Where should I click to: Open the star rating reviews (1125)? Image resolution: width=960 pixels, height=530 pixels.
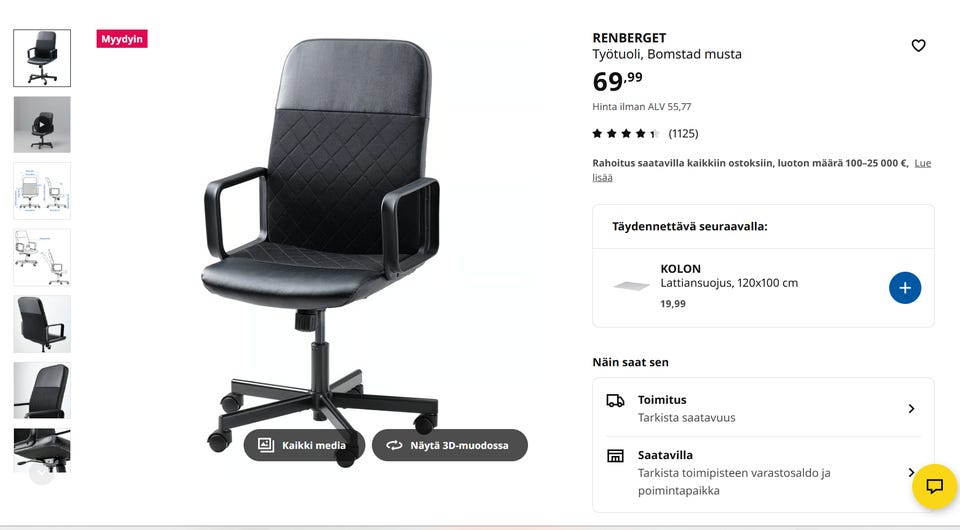coord(645,133)
